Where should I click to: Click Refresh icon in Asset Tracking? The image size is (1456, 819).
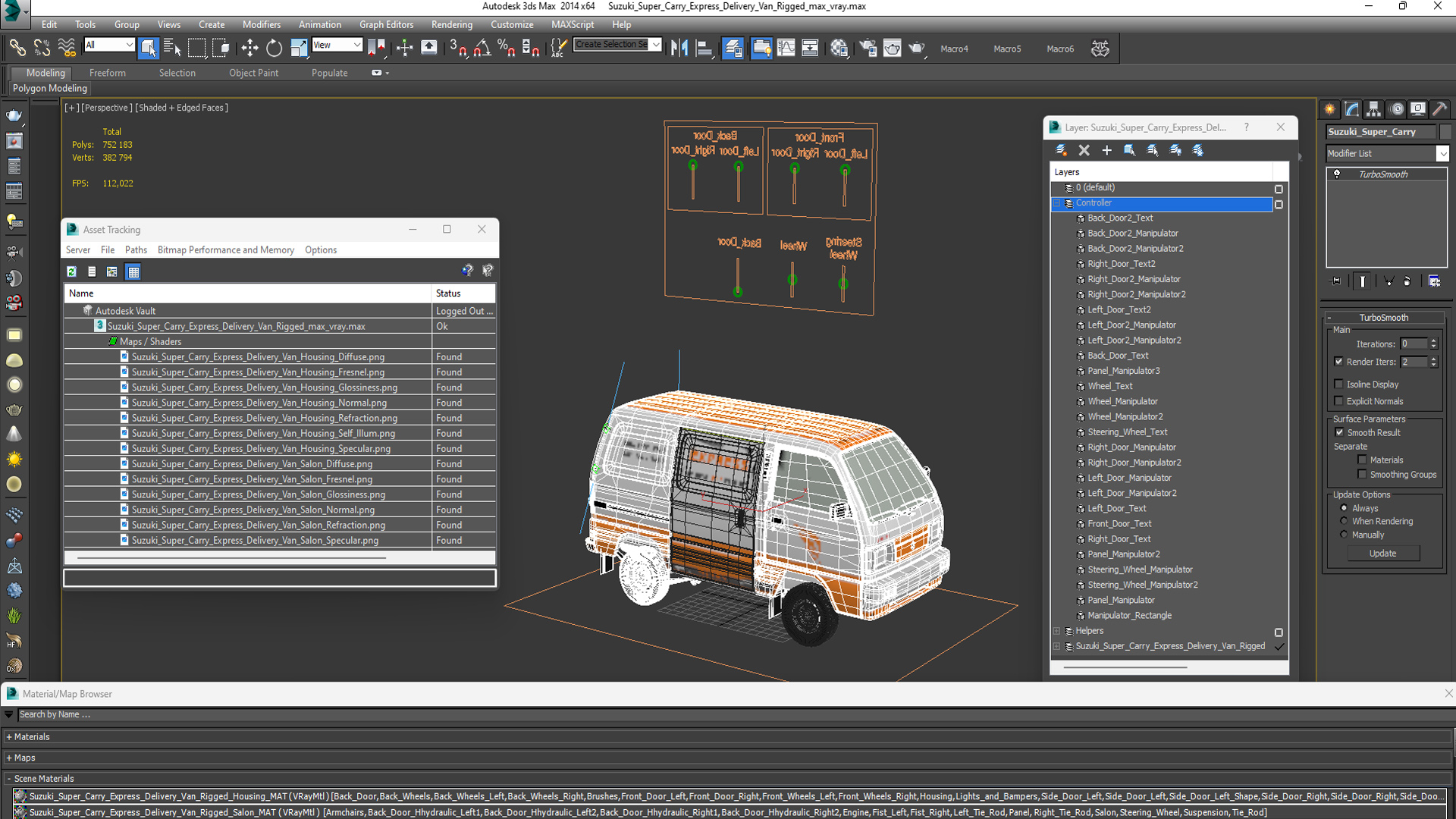click(x=71, y=271)
